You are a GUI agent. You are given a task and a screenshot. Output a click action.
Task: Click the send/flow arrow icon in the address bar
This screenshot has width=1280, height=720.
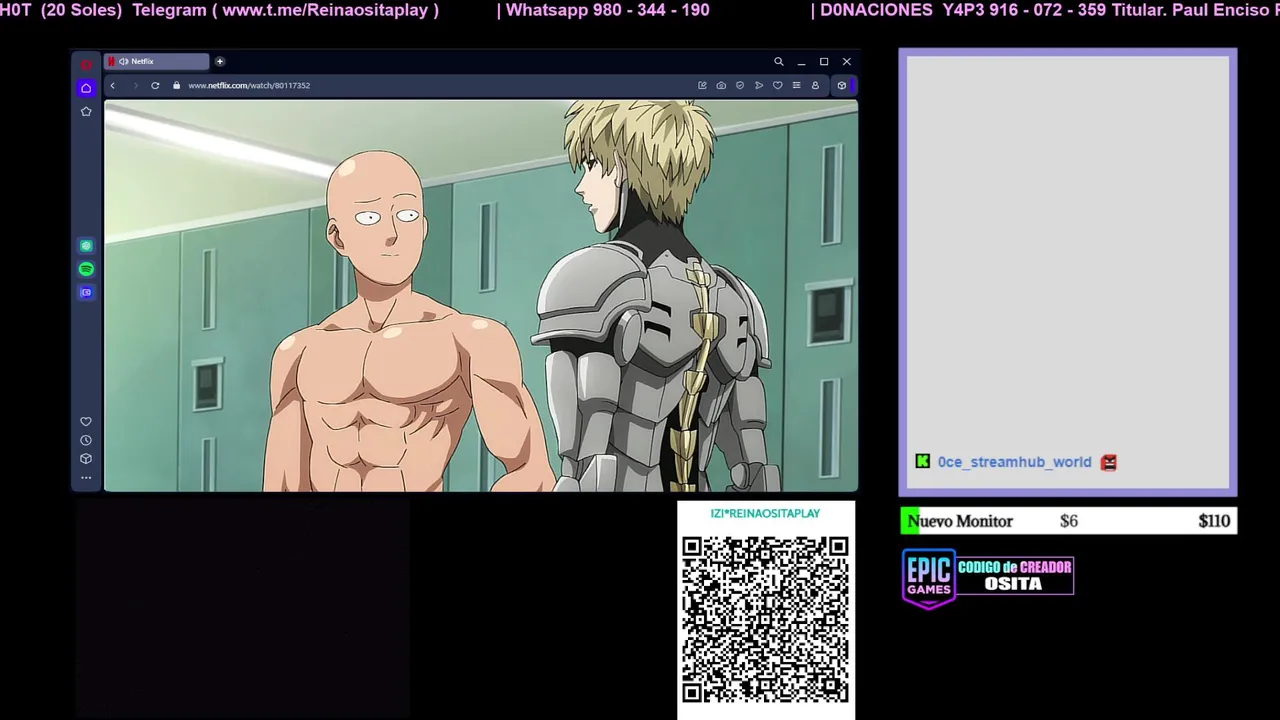tap(759, 85)
